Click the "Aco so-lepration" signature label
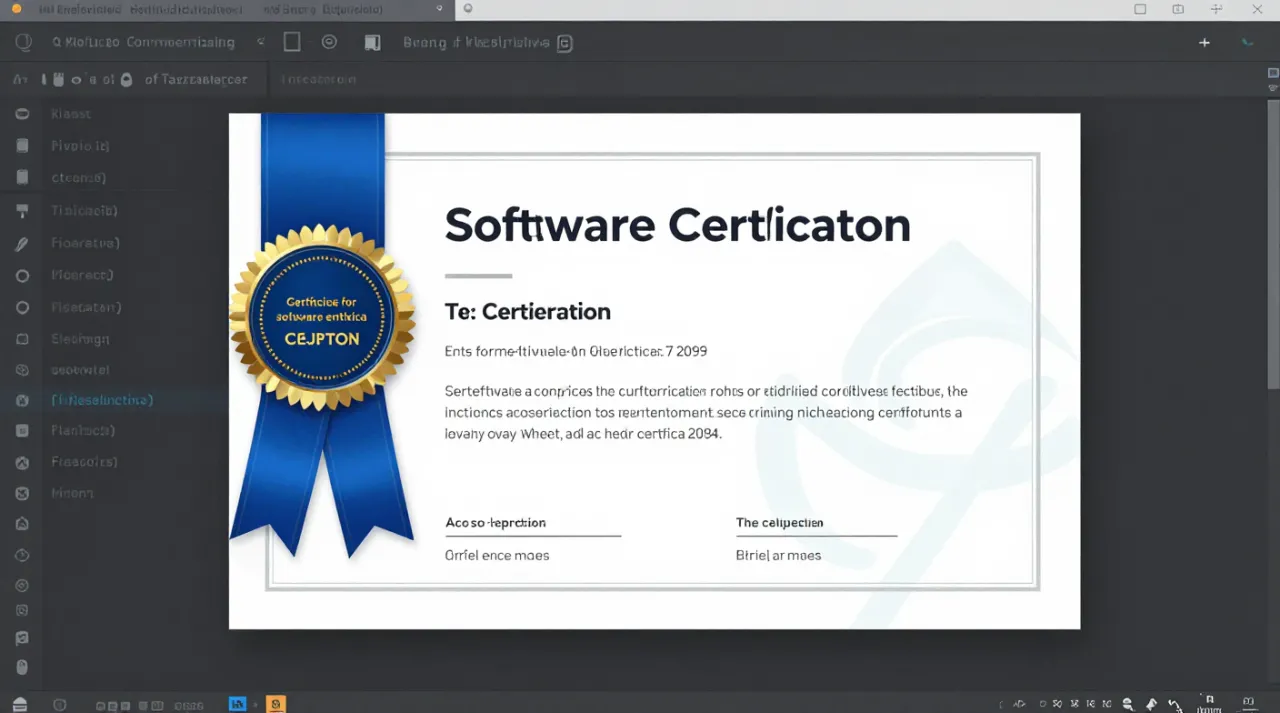This screenshot has width=1280, height=713. click(x=496, y=523)
